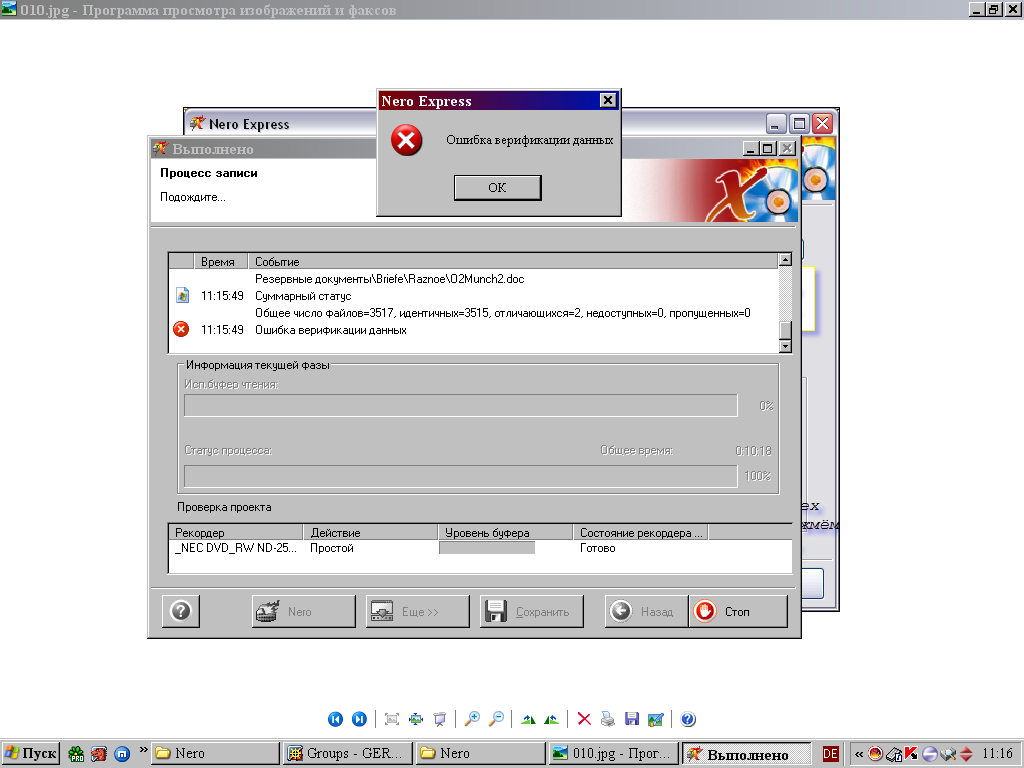The image size is (1024, 768).
Task: Click the icon beside Суммарный статус log row
Action: (182, 296)
